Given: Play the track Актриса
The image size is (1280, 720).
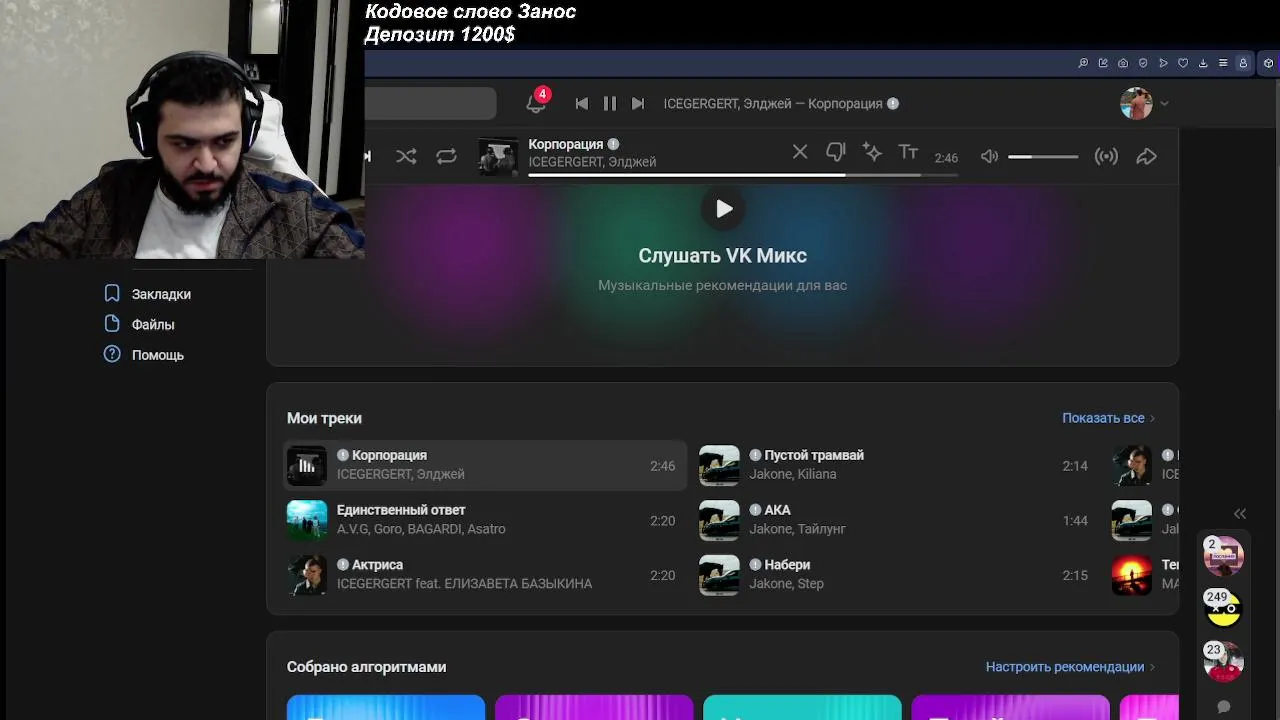Looking at the screenshot, I should pyautogui.click(x=307, y=575).
